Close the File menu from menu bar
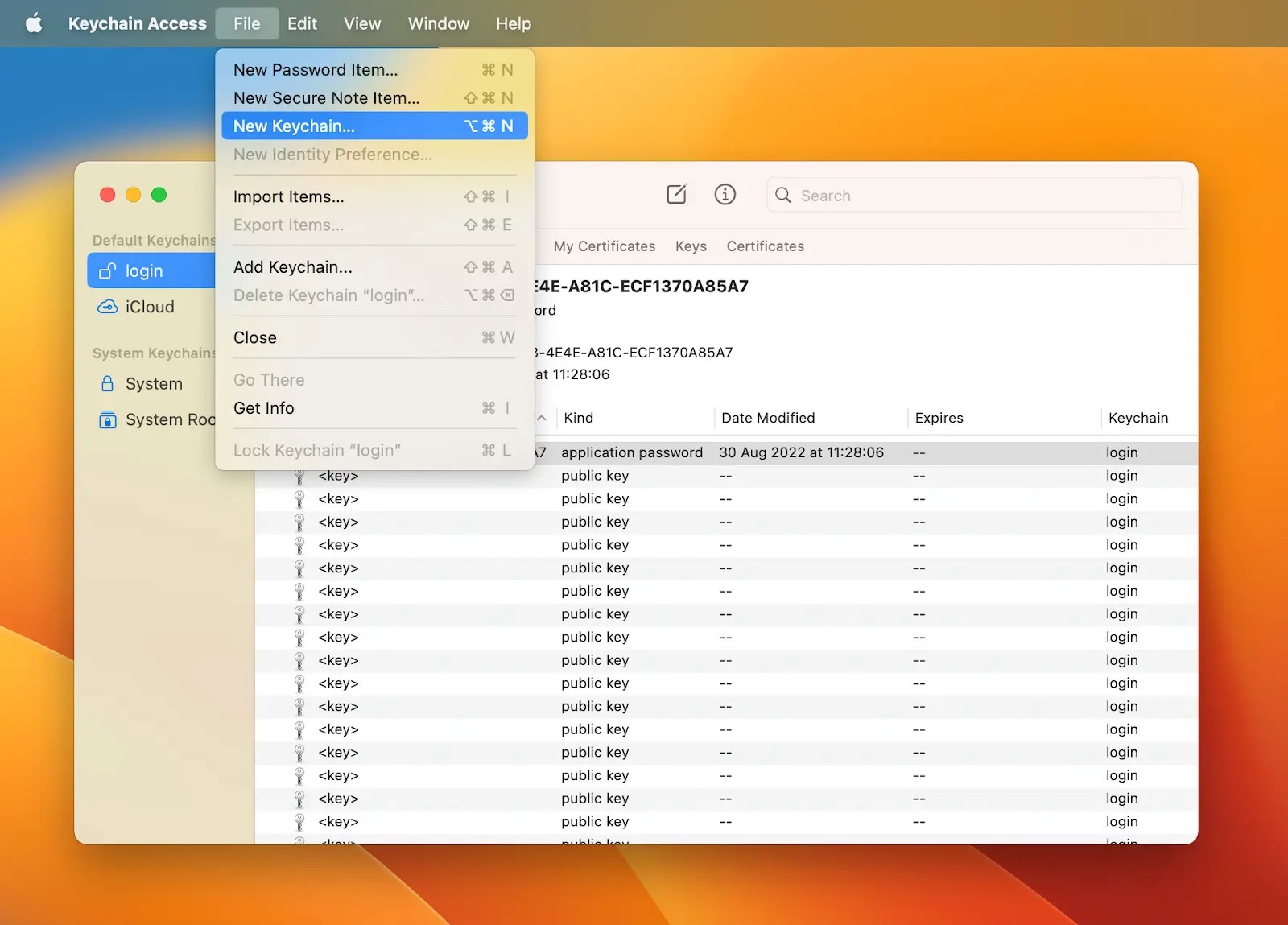Image resolution: width=1288 pixels, height=925 pixels. (x=247, y=23)
